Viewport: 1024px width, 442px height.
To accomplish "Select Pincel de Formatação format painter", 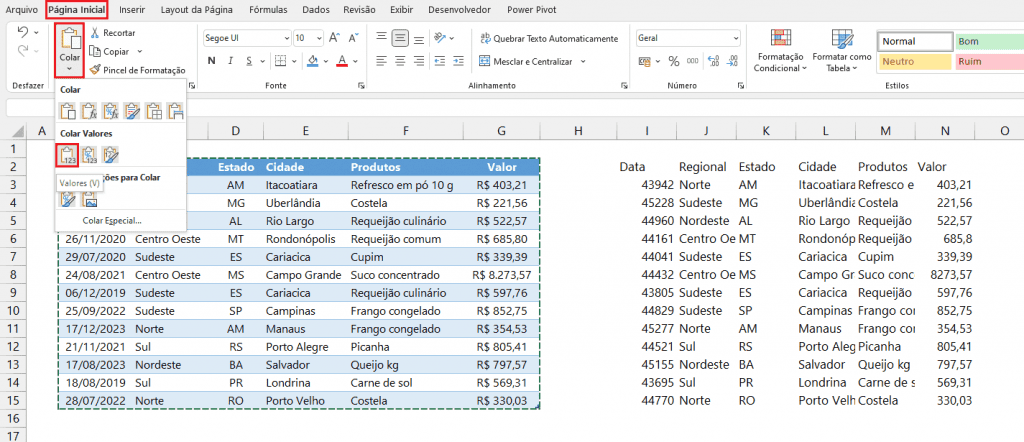I will coord(137,70).
